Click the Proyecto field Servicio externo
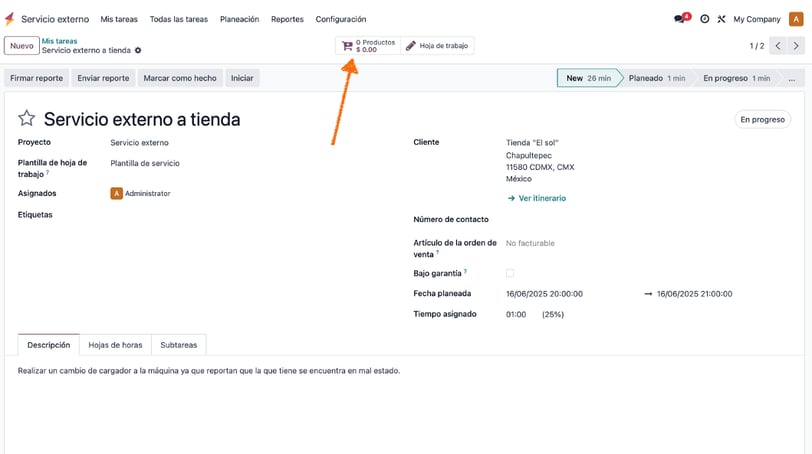This screenshot has width=812, height=454. point(139,142)
